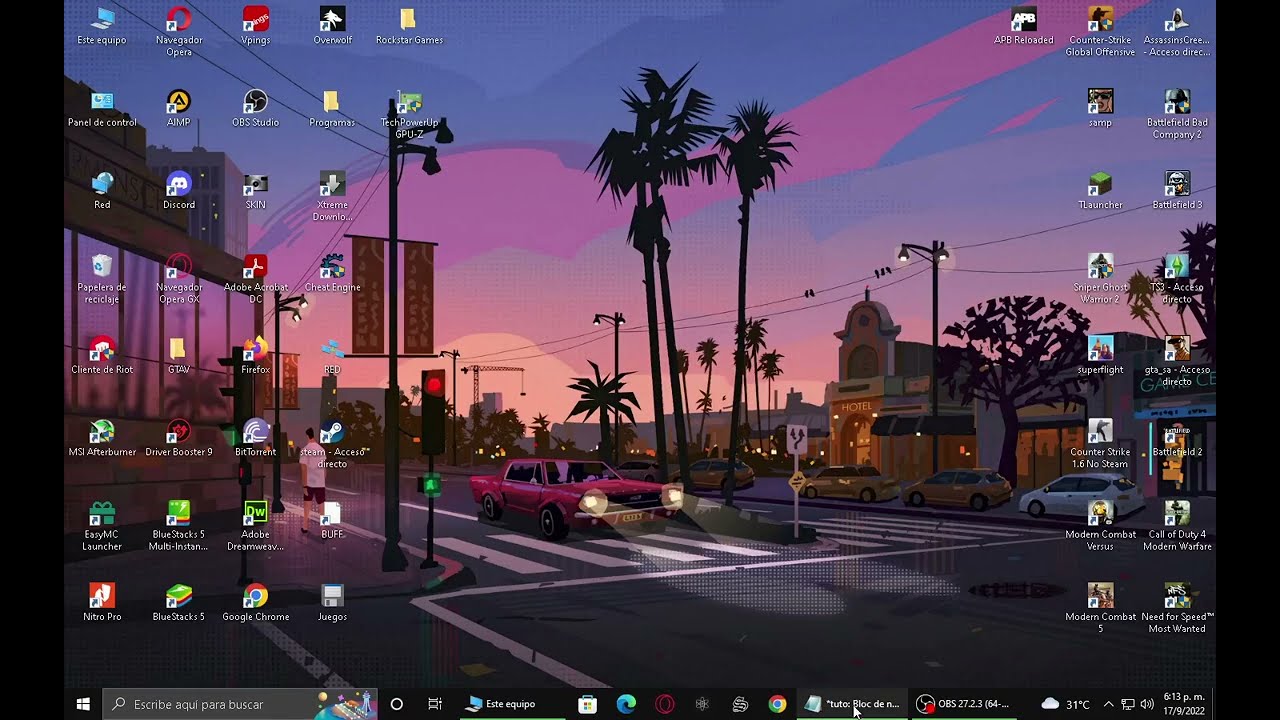Select the Battlefield 3 icon
This screenshot has width=1280, height=720.
(1177, 190)
